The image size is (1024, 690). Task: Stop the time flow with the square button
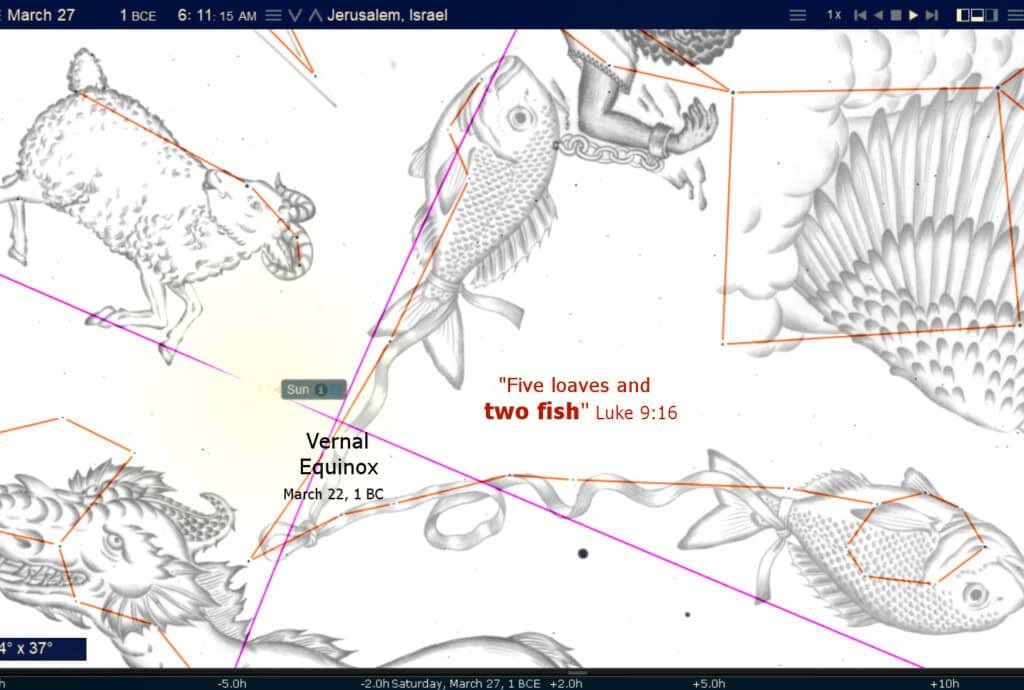896,15
